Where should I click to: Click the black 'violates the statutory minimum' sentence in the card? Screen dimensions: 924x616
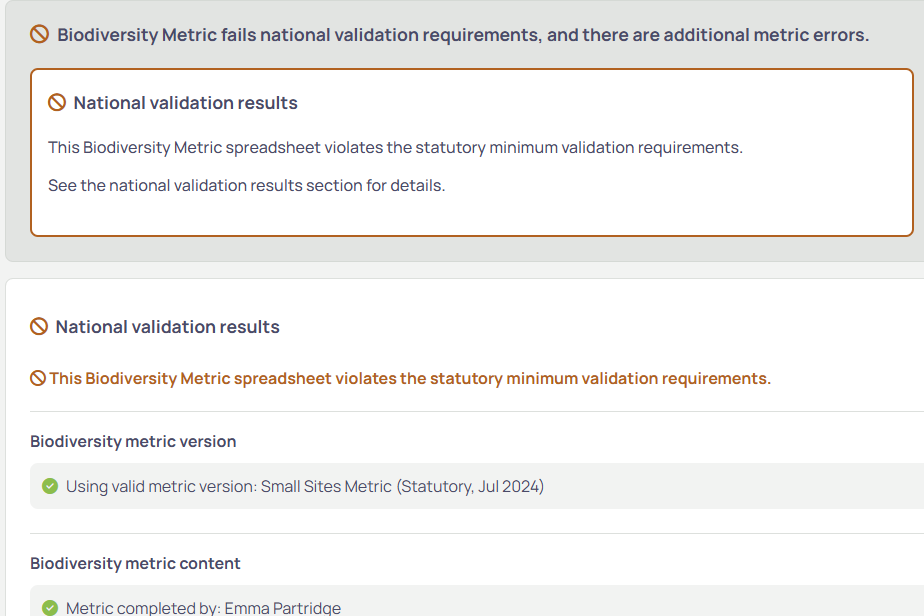coord(395,147)
